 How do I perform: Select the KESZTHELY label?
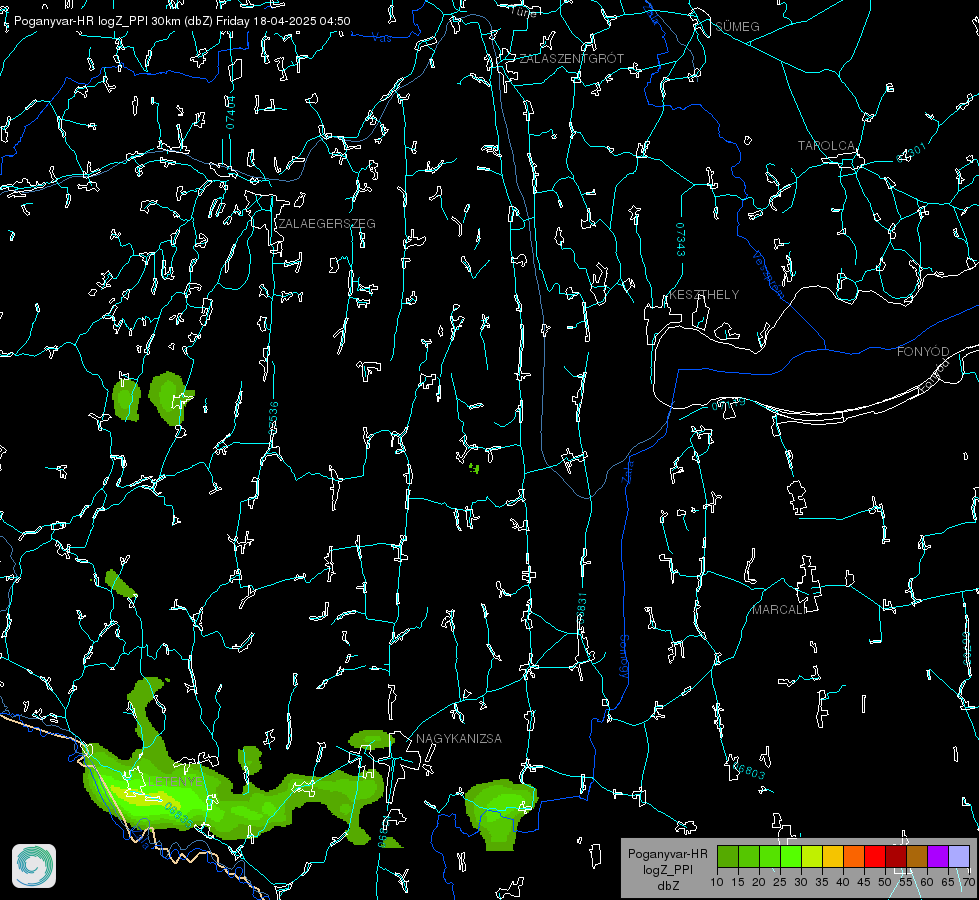(704, 294)
